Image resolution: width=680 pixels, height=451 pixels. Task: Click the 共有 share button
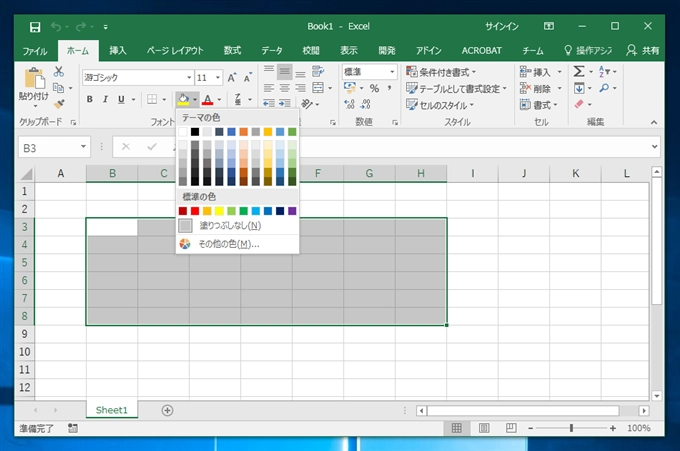[643, 50]
